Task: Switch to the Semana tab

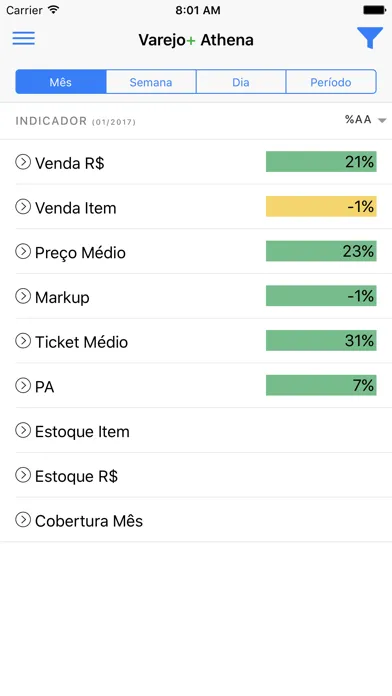Action: tap(151, 82)
